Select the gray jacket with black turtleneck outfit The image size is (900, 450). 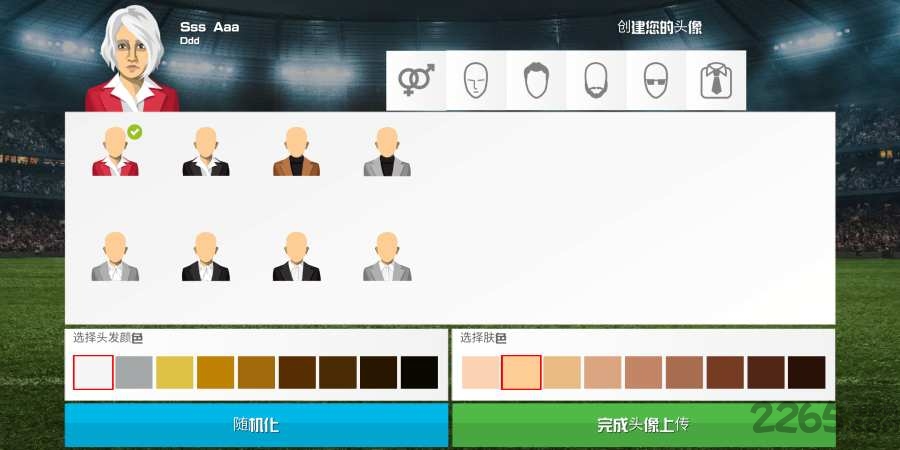[x=387, y=152]
